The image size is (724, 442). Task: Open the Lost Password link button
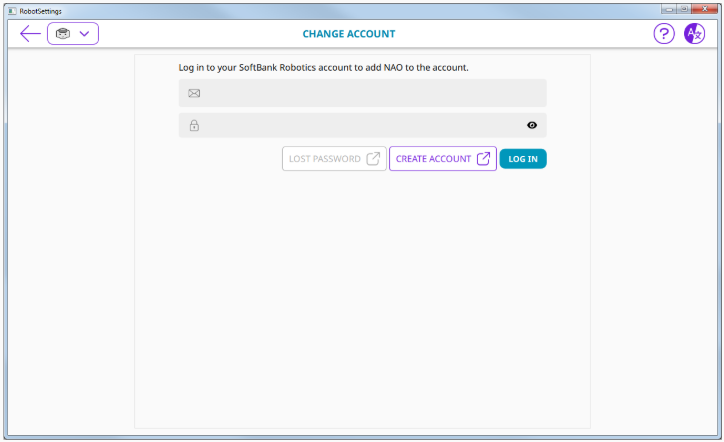tap(334, 159)
